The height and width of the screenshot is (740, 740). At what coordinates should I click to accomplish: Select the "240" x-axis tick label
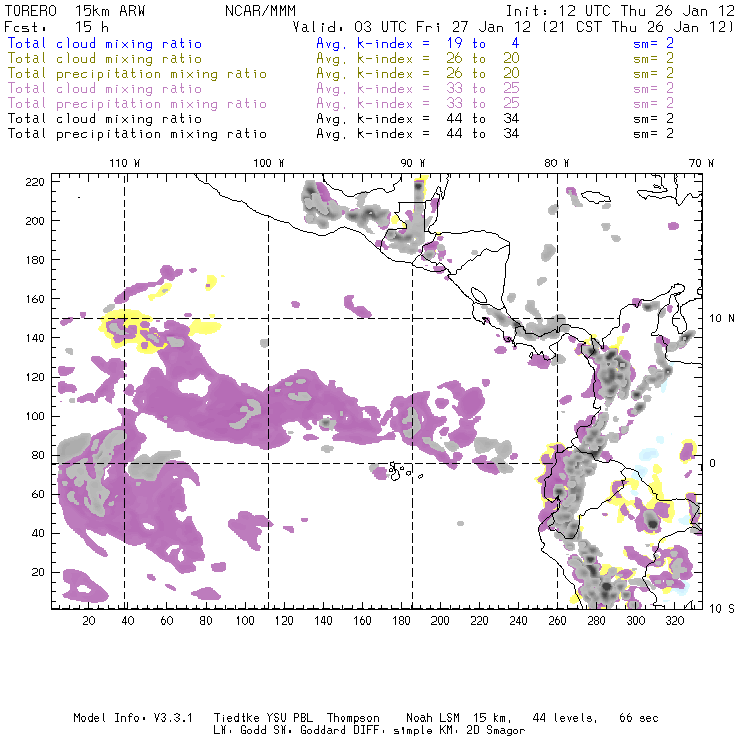click(x=518, y=621)
